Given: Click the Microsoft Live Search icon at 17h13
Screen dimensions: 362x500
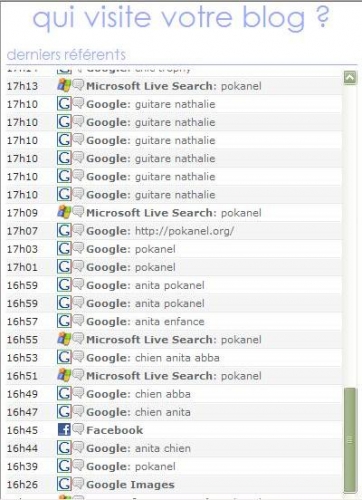Looking at the screenshot, I should [x=64, y=86].
